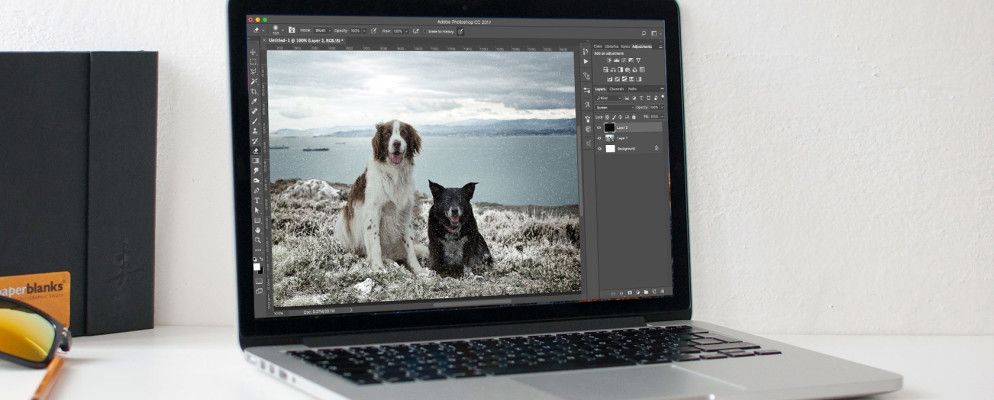Open the eraser Mode dropdown
The height and width of the screenshot is (400, 994).
pos(323,31)
